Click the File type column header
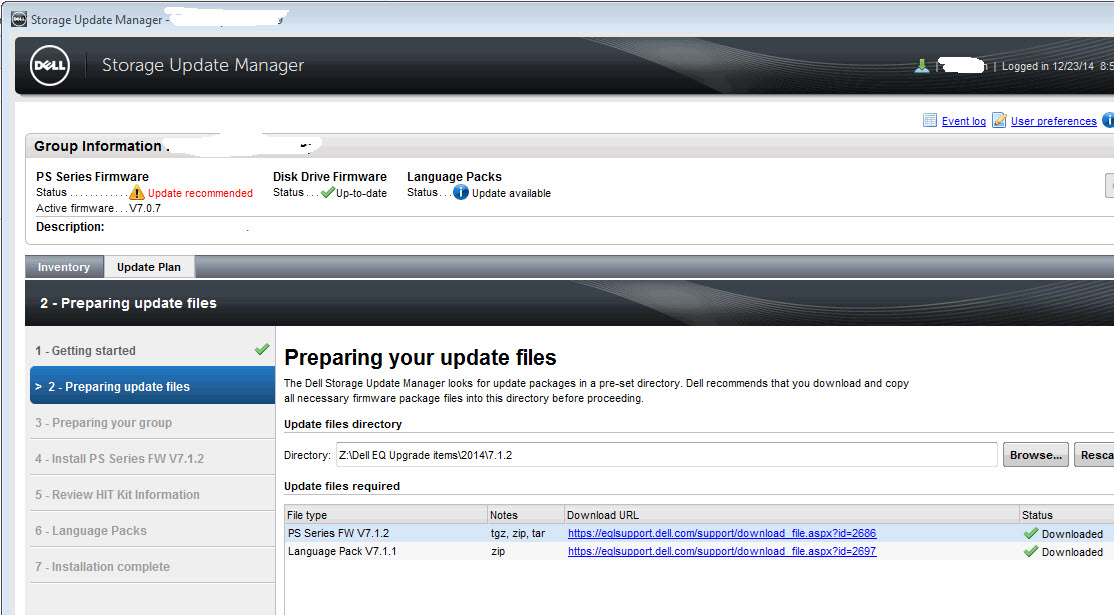This screenshot has width=1114, height=615. pos(386,515)
